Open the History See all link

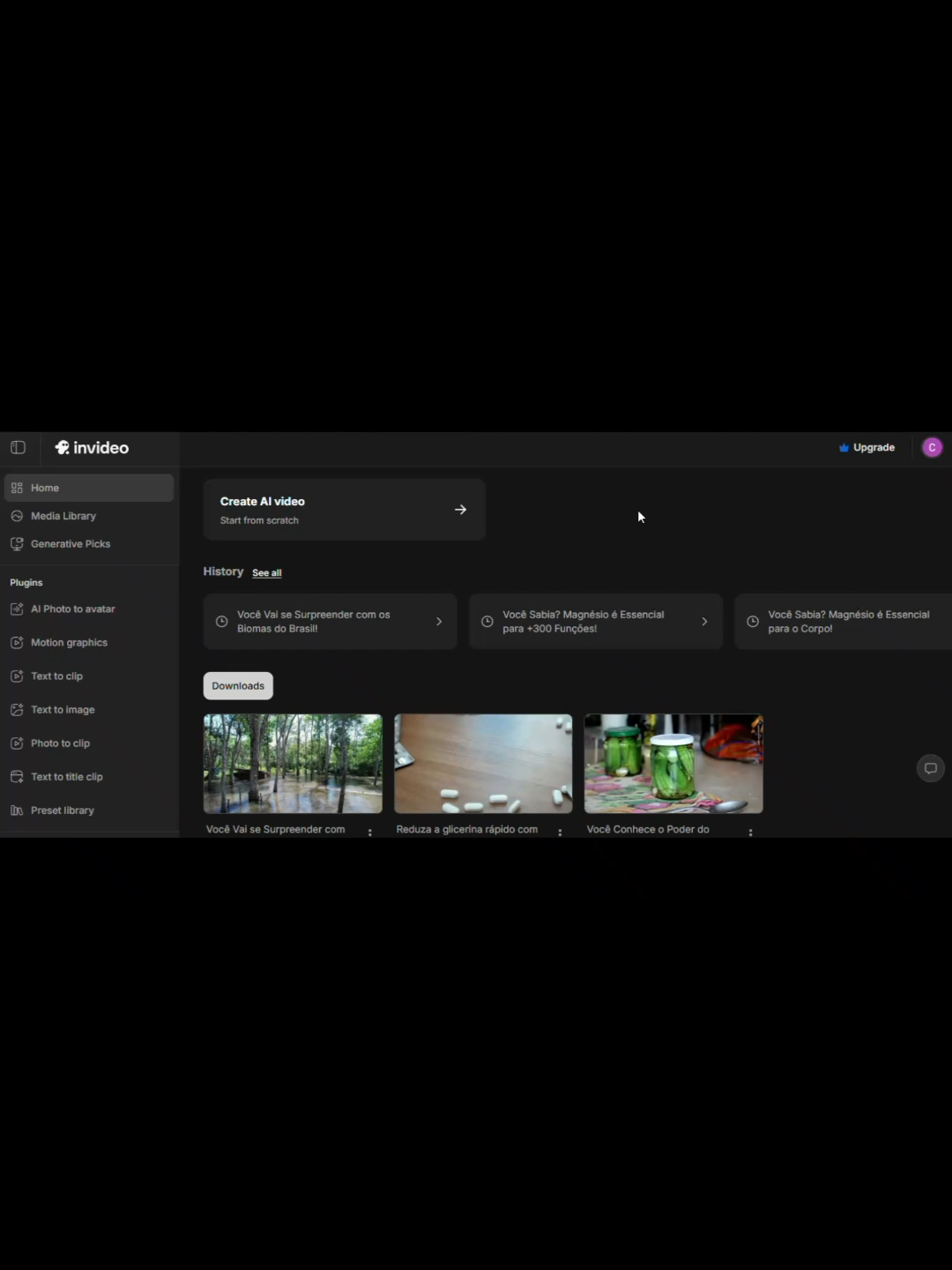[x=267, y=573]
